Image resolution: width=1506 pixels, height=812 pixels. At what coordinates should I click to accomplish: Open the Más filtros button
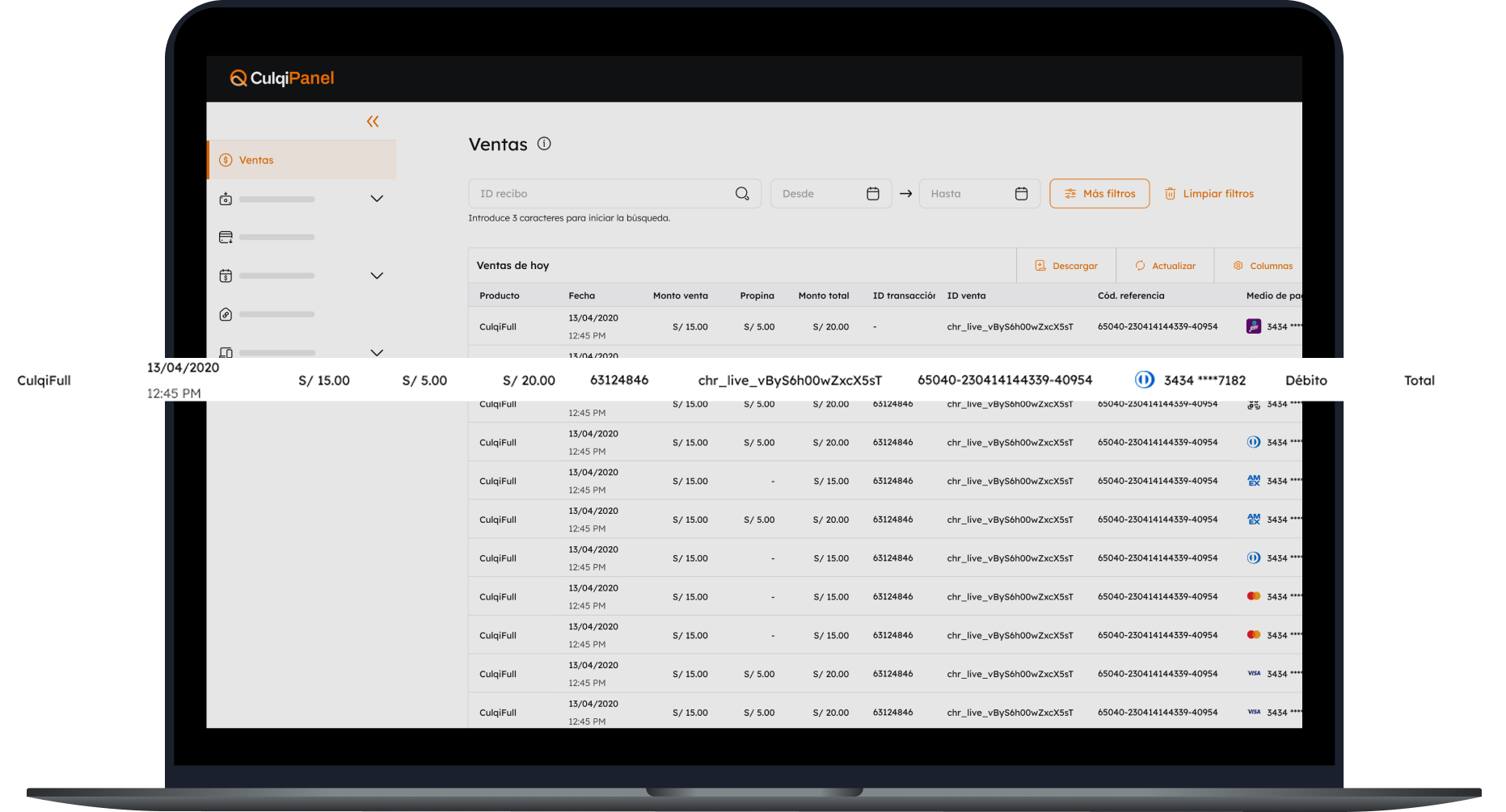click(x=1099, y=194)
